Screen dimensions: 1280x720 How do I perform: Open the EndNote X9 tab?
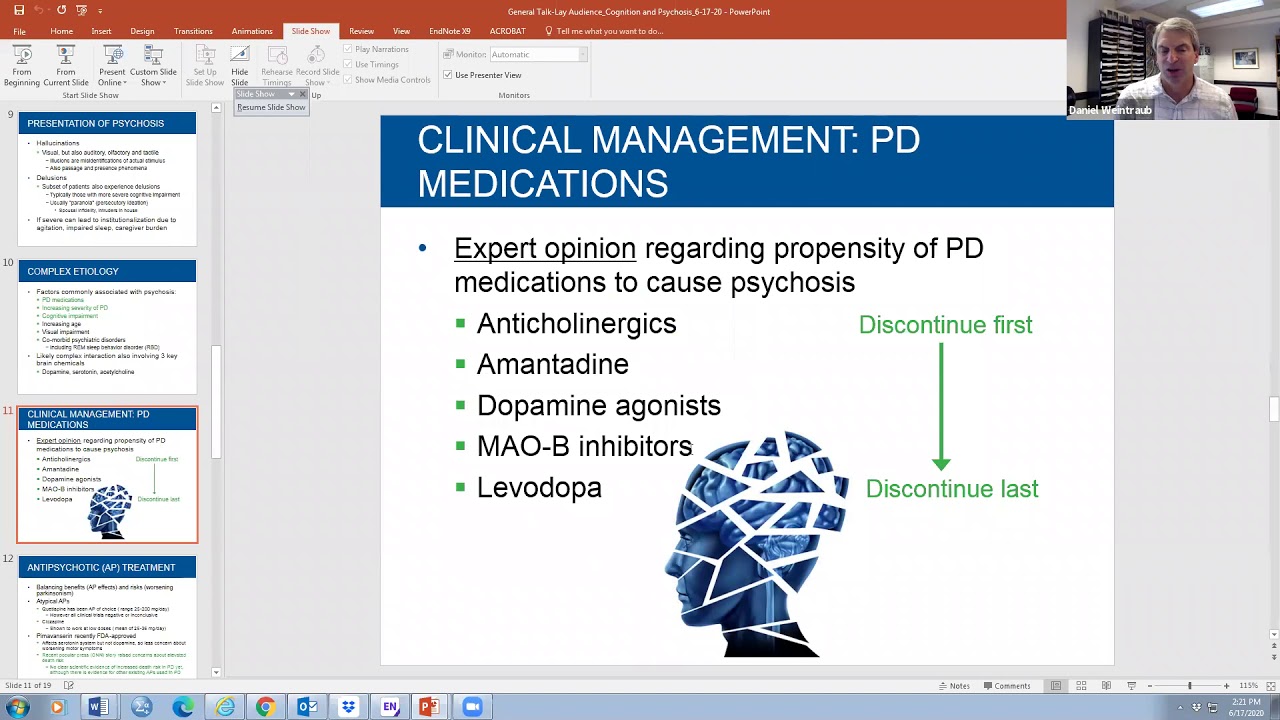coord(450,31)
